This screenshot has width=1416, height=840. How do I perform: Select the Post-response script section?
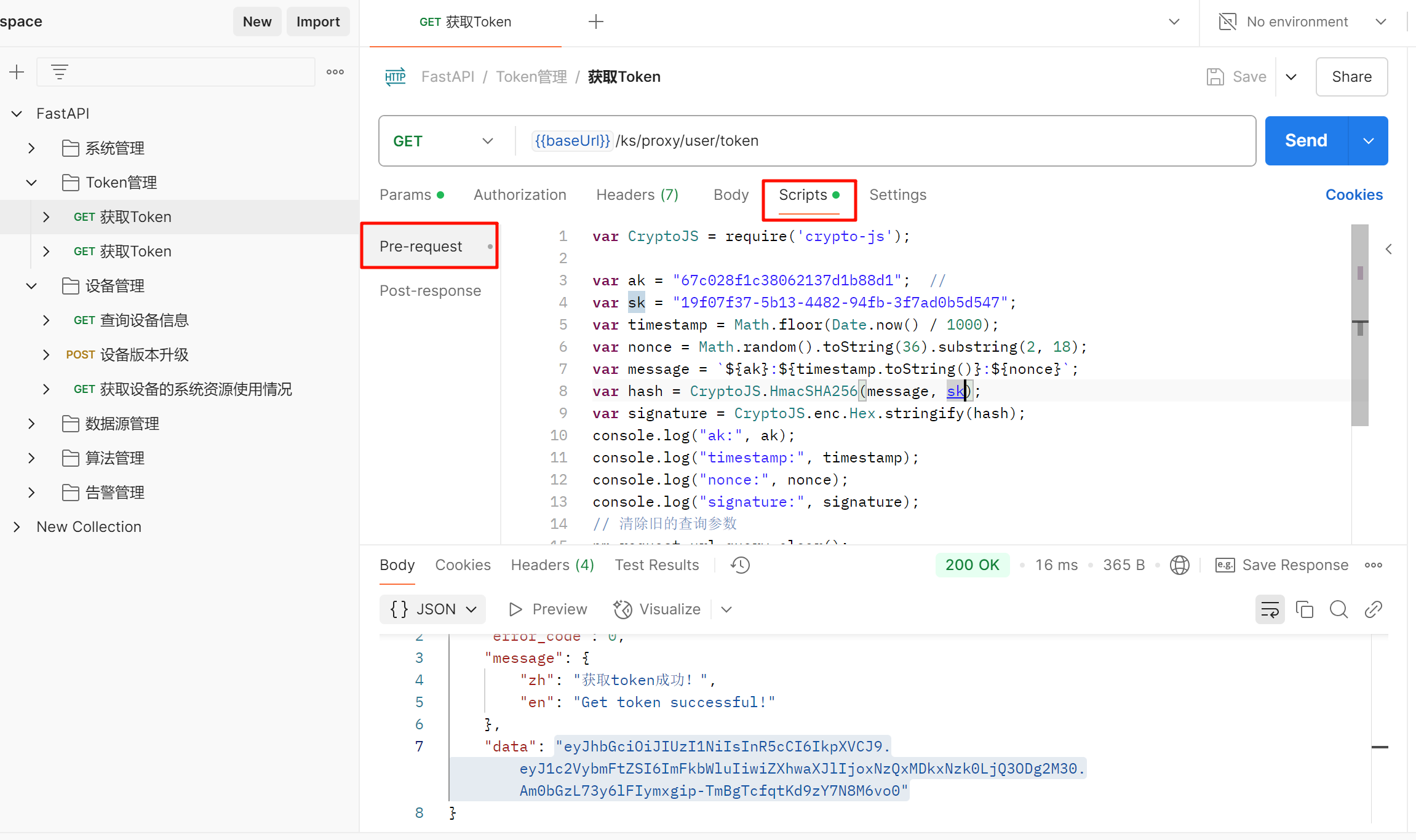coord(430,291)
